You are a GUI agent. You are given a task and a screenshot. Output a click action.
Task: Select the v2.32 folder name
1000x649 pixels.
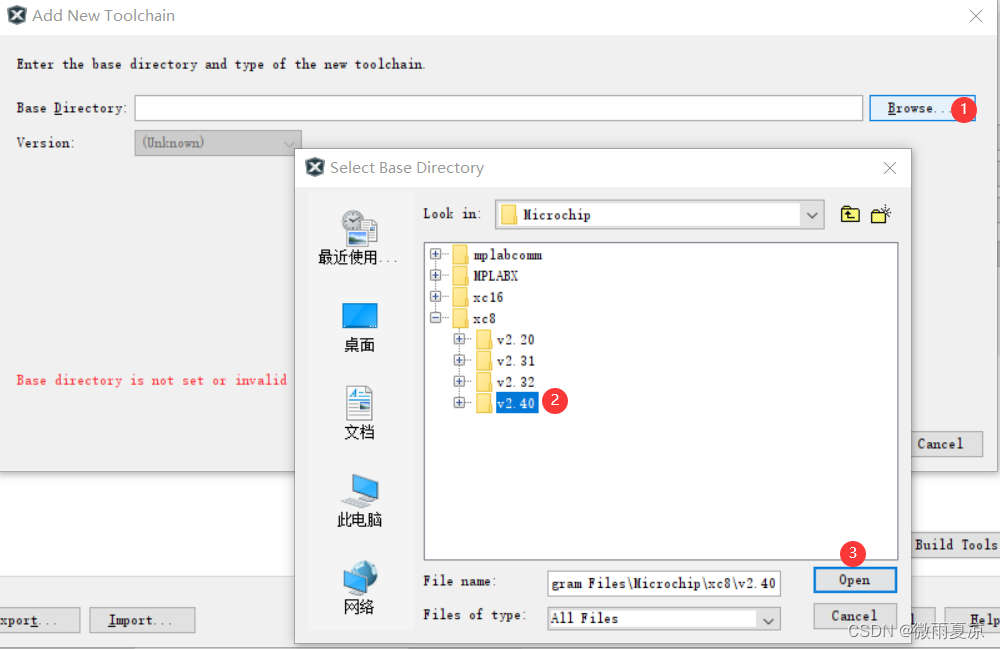click(515, 382)
